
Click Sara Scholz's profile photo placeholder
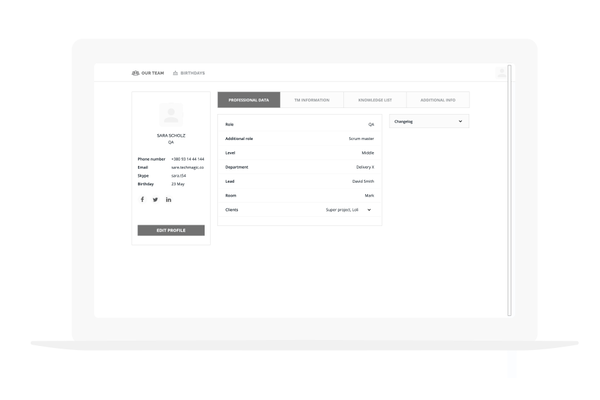[x=171, y=115]
